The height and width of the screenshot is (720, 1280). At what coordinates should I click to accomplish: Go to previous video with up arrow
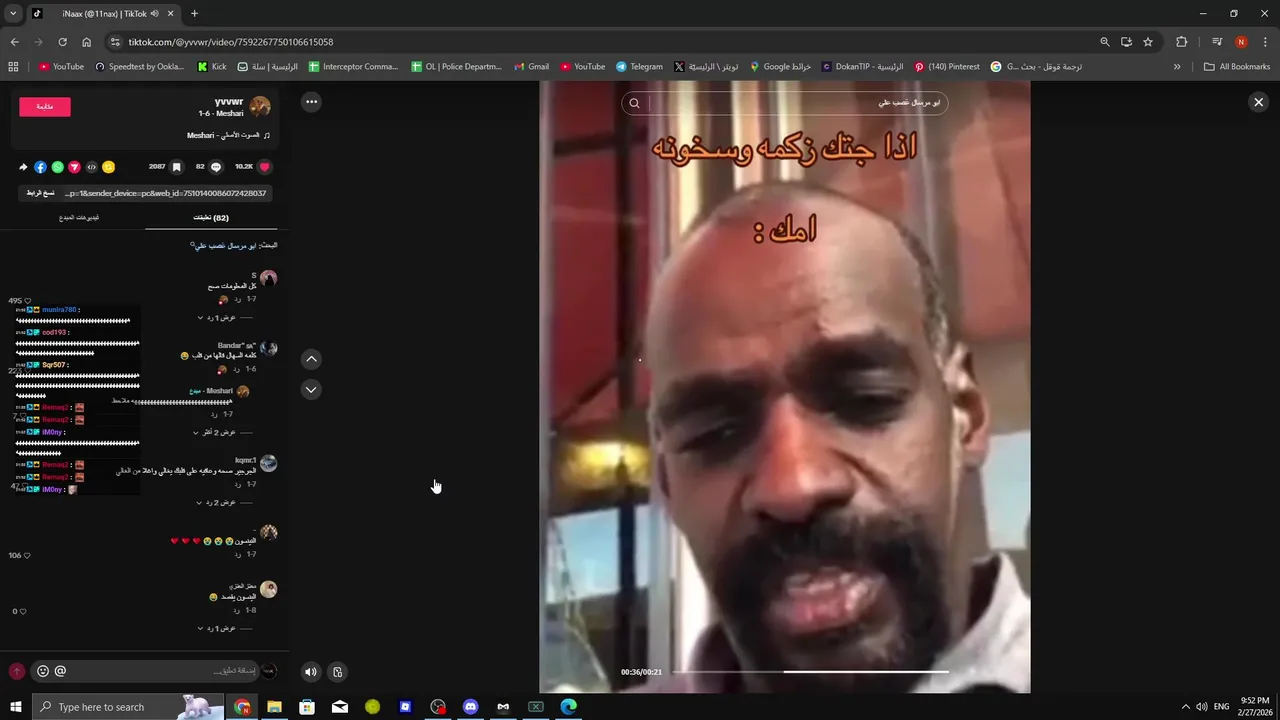(311, 359)
